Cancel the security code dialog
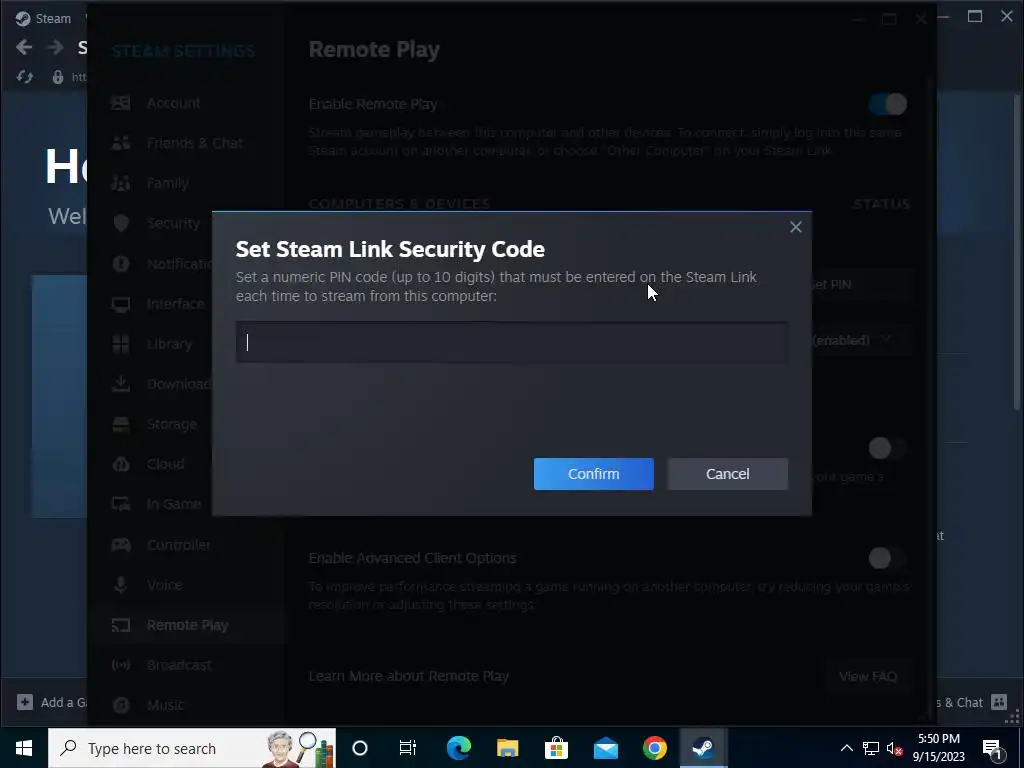This screenshot has width=1024, height=768. coord(727,473)
